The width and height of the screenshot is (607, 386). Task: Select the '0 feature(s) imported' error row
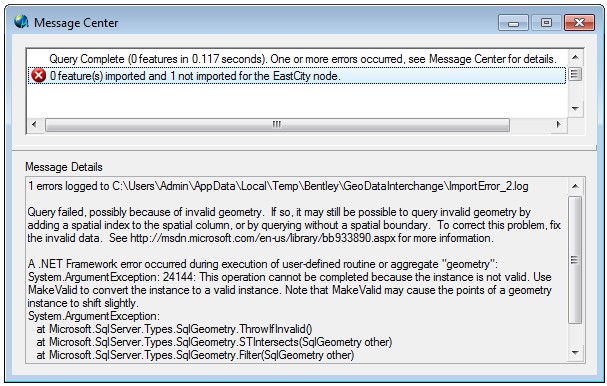297,75
